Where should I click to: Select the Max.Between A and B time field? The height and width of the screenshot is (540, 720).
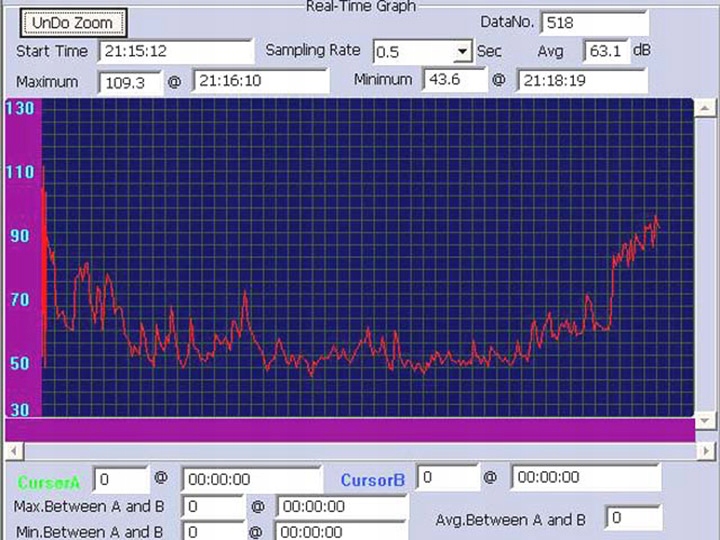pyautogui.click(x=341, y=507)
